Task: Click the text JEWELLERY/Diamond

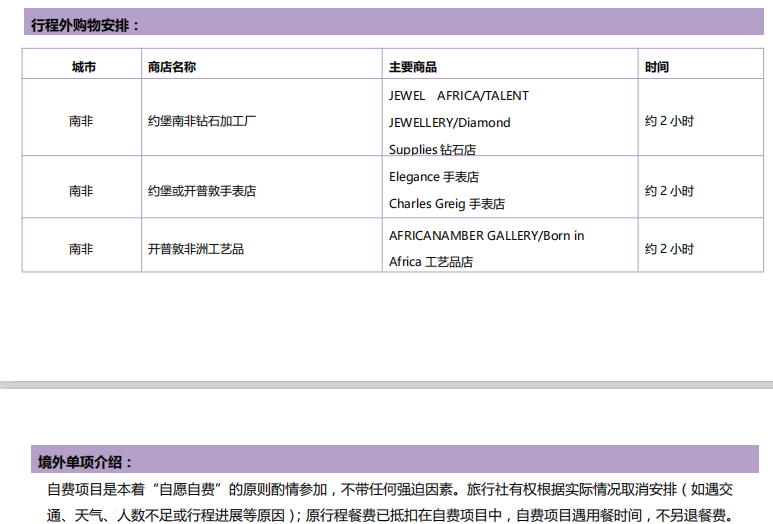Action: pos(450,122)
